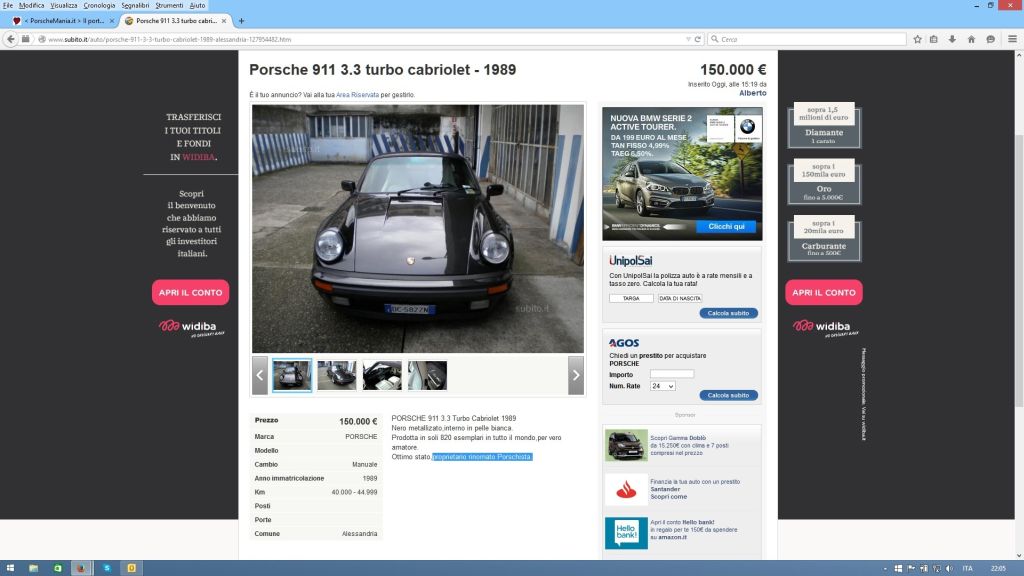This screenshot has width=1024, height=576.
Task: Expand the Num. Rate dropdown
Action: (663, 387)
